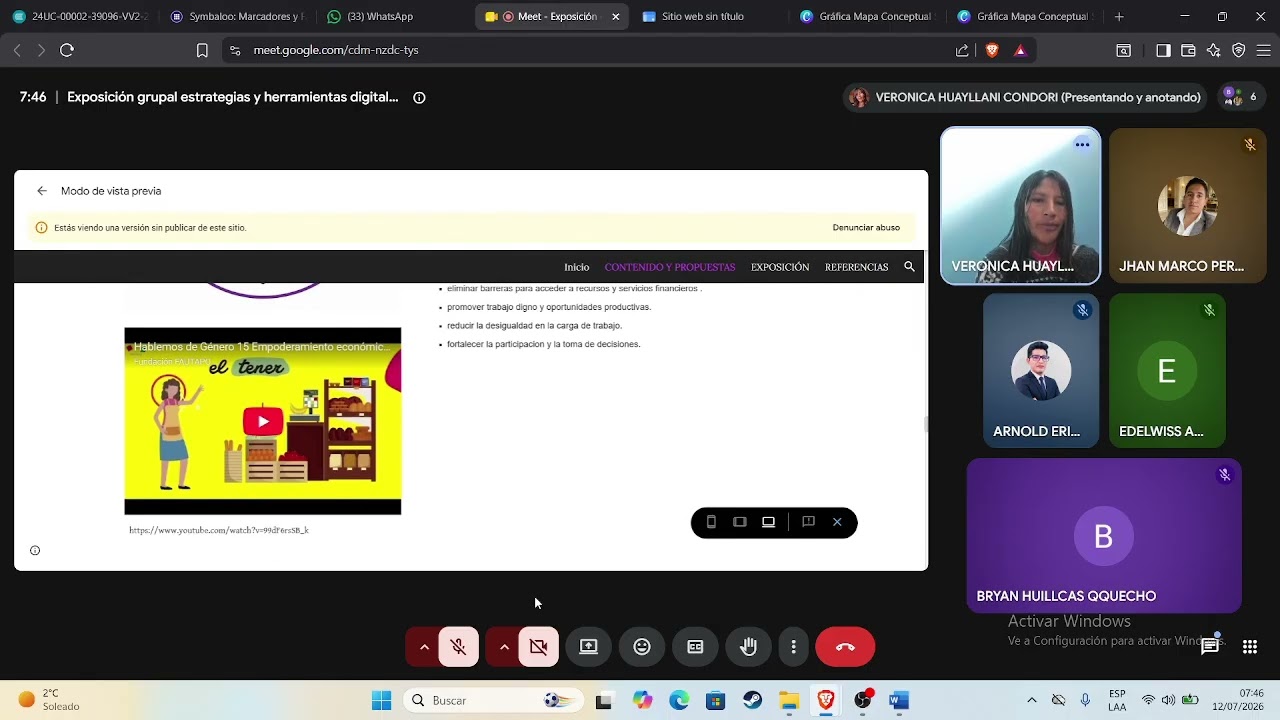Click Veronica Huayllani presenting label
The width and height of the screenshot is (1280, 720).
pos(1026,97)
